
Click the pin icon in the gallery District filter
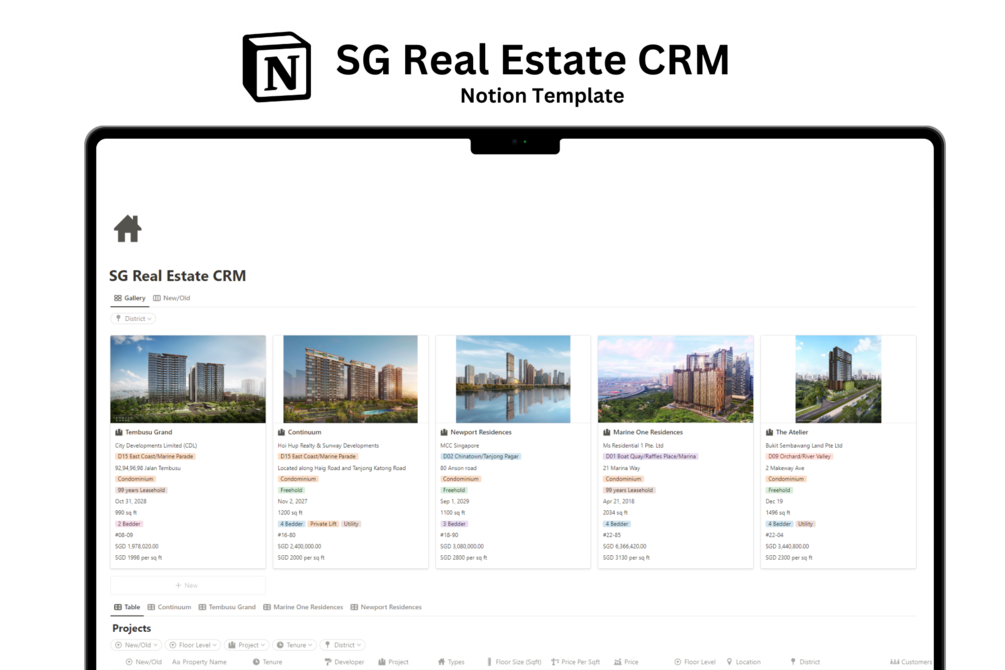click(118, 319)
